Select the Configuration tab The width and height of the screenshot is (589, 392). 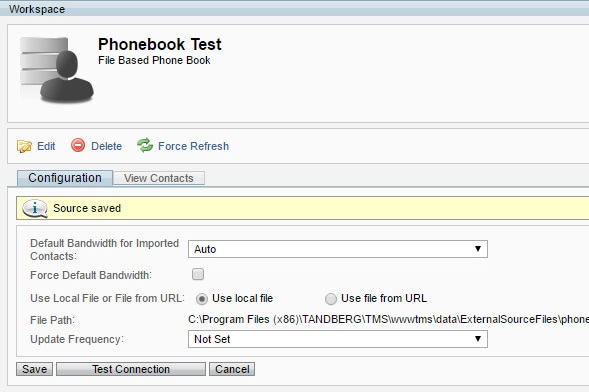[65, 178]
